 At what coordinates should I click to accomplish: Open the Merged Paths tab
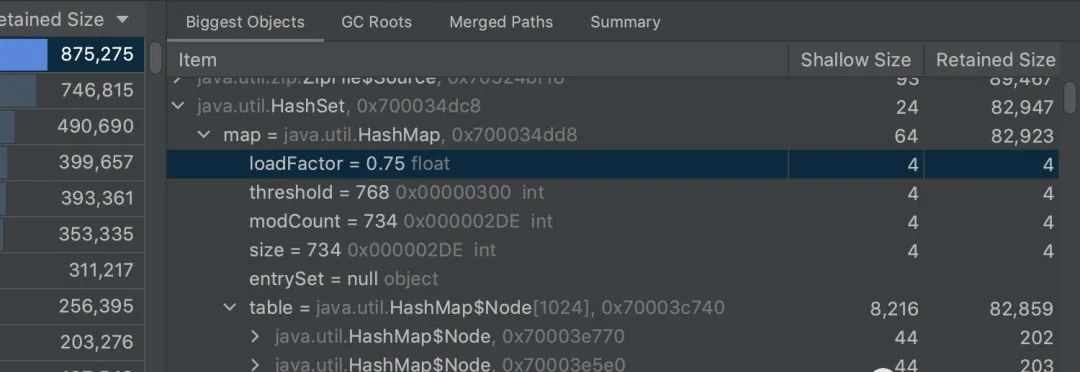click(501, 22)
